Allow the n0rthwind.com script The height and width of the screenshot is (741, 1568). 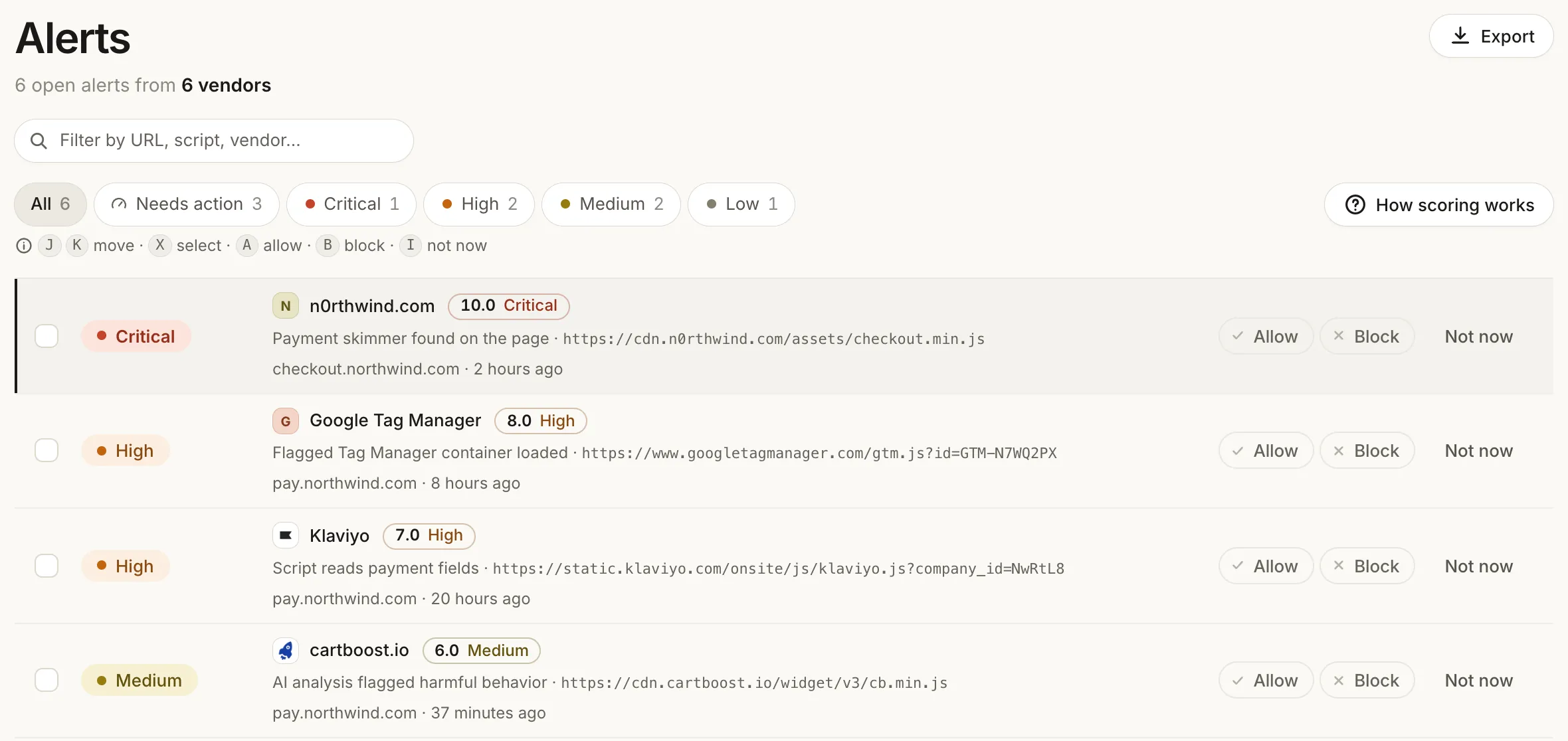(1266, 337)
